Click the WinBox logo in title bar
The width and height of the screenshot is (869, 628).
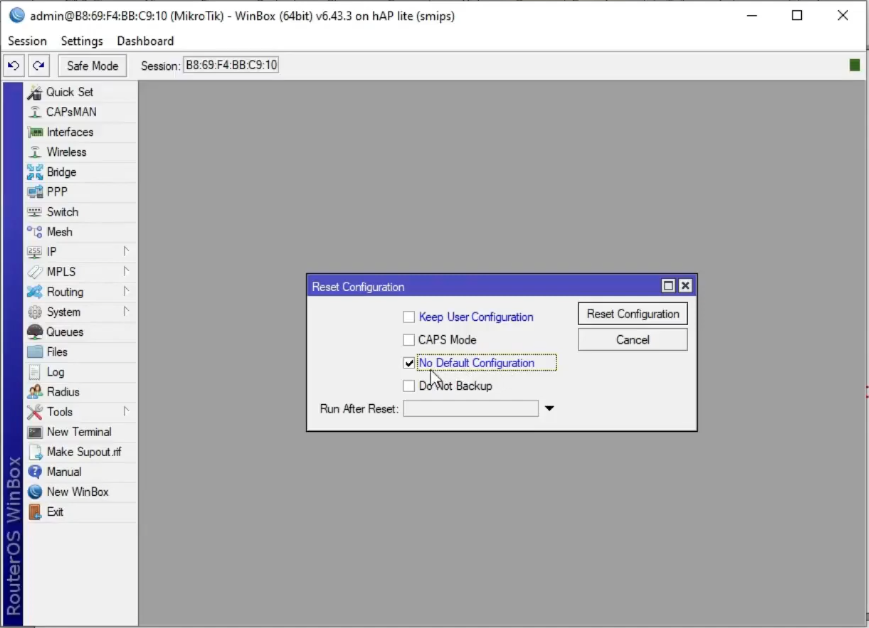(17, 16)
